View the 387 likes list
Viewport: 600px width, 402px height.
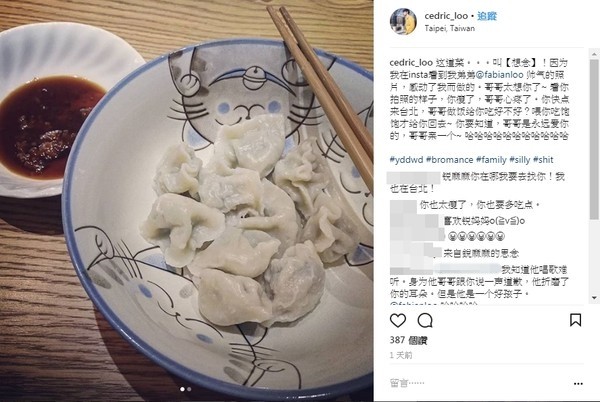[408, 340]
